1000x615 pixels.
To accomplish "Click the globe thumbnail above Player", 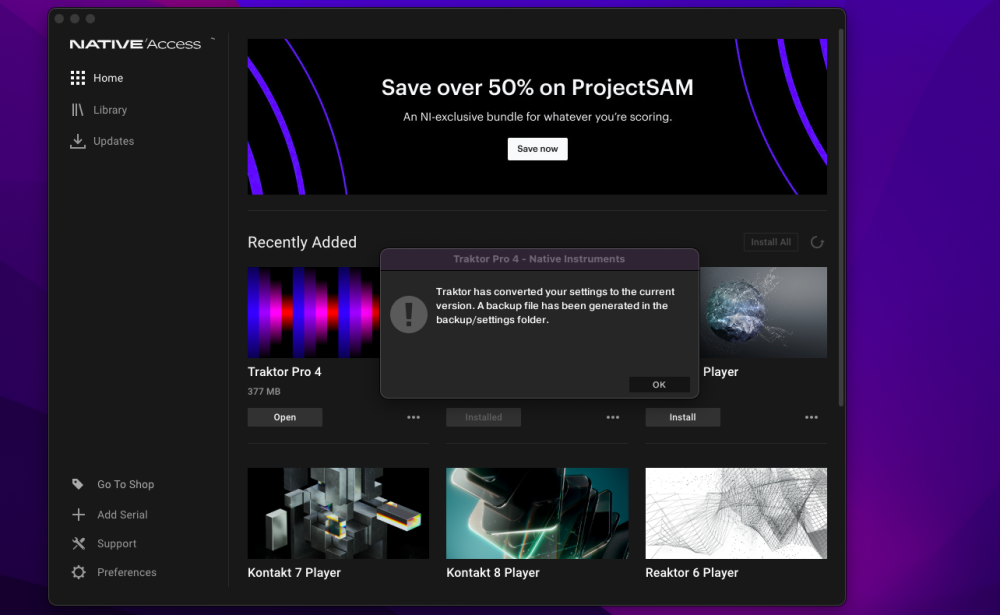I will point(763,313).
